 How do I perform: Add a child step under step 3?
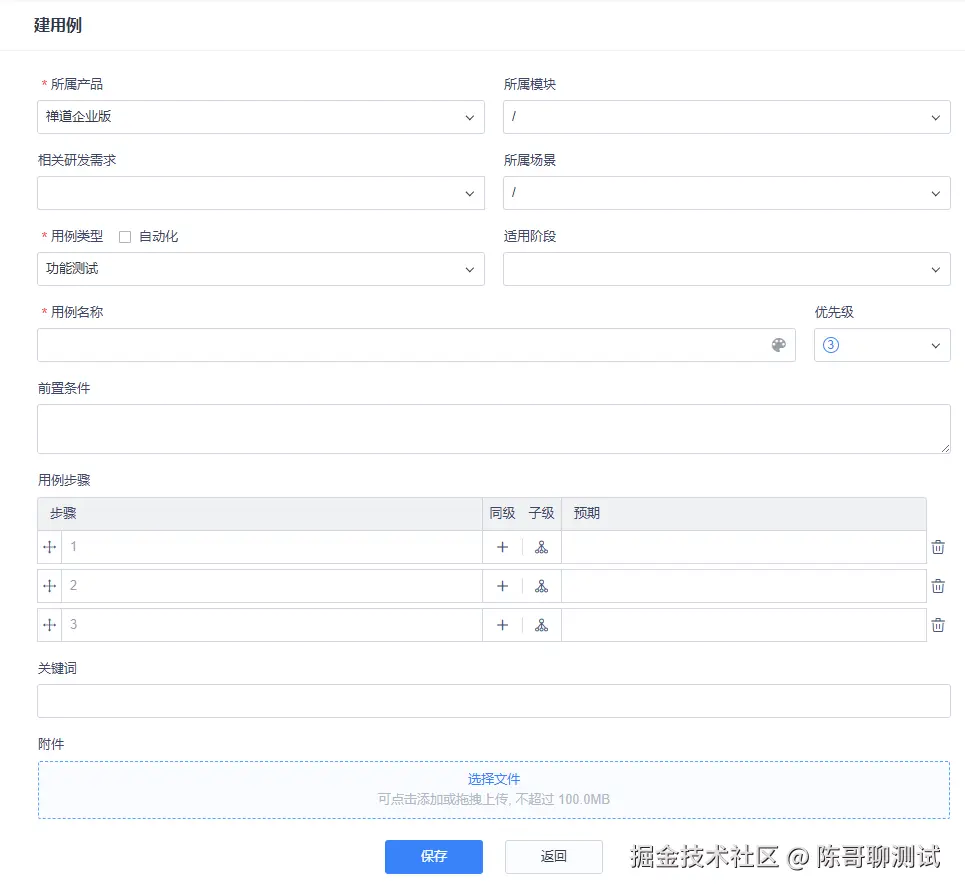click(541, 625)
